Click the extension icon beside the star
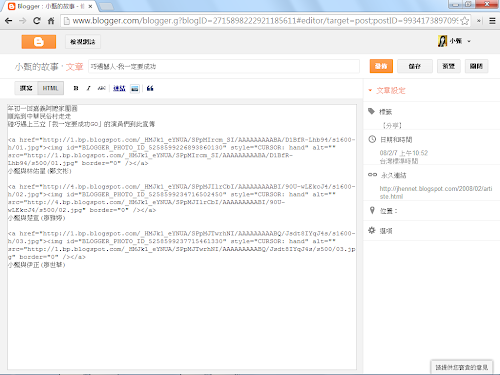Viewport: 500px width, 375px height. click(479, 21)
